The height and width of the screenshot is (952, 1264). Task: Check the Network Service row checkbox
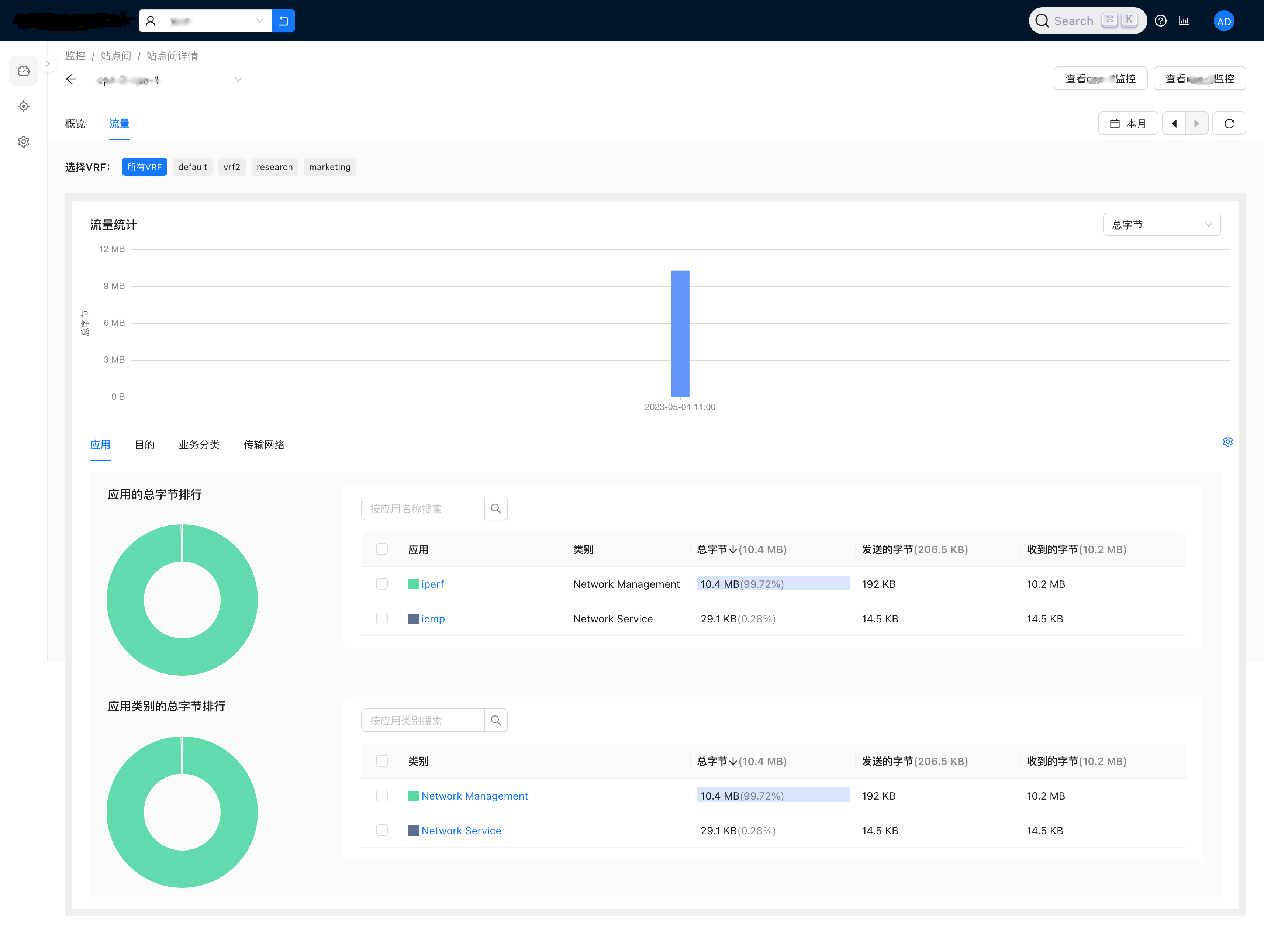click(382, 831)
